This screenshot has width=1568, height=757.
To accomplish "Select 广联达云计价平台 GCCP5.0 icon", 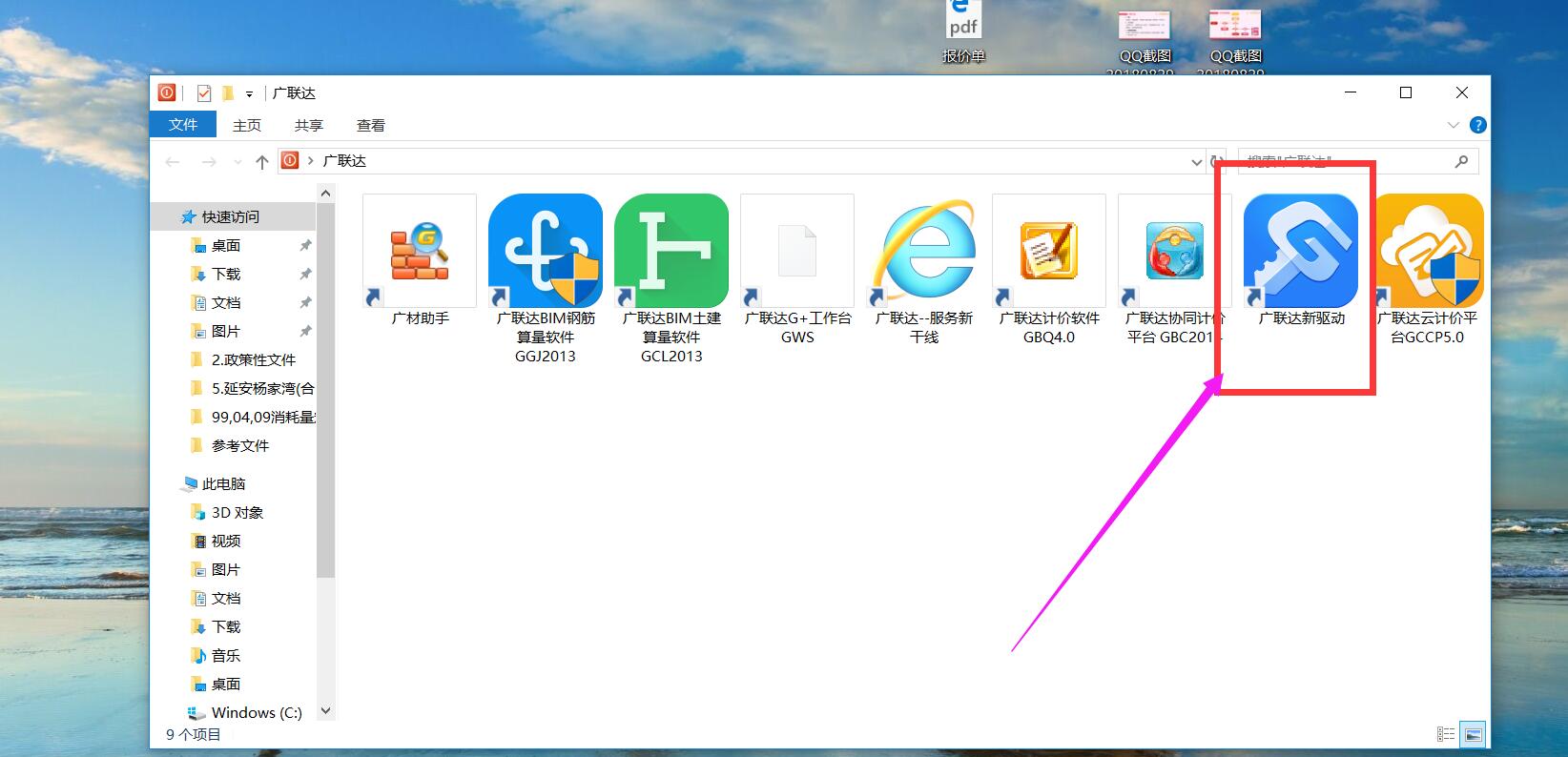I will click(1428, 251).
